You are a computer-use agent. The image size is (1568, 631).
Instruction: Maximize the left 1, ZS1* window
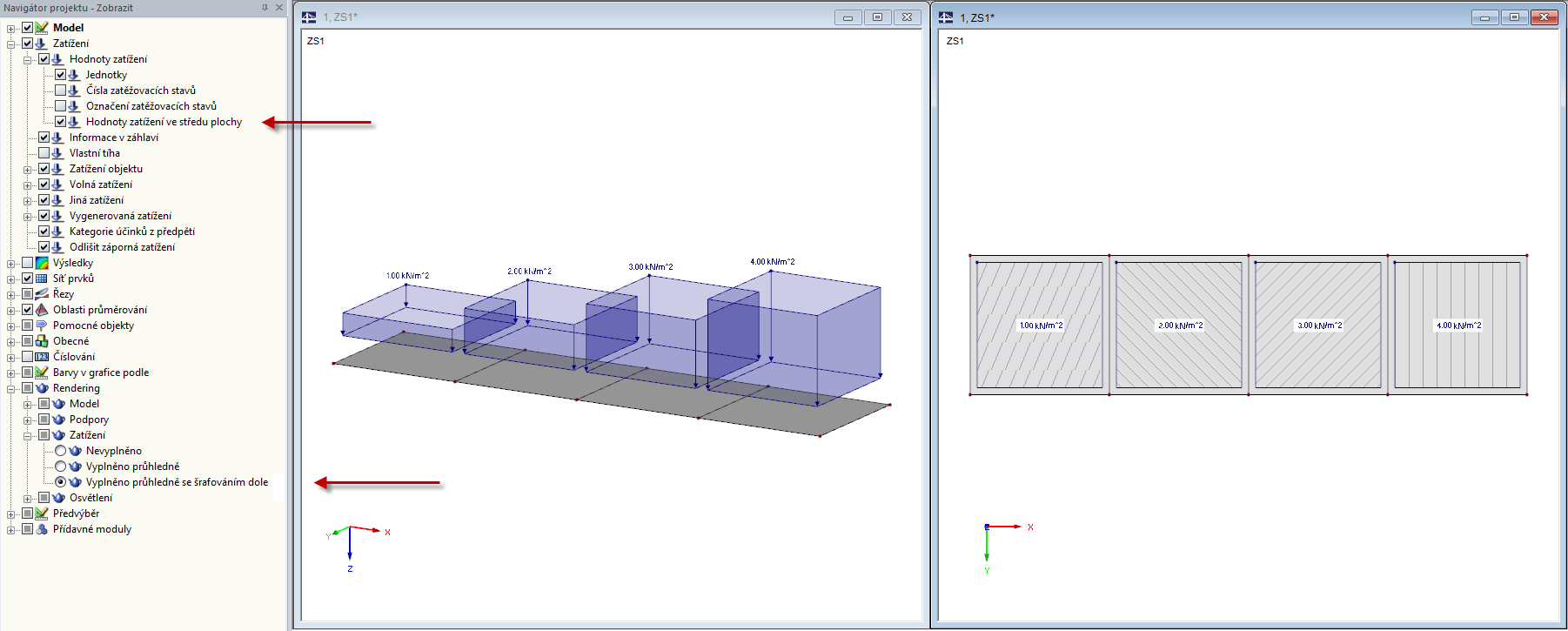coord(877,17)
